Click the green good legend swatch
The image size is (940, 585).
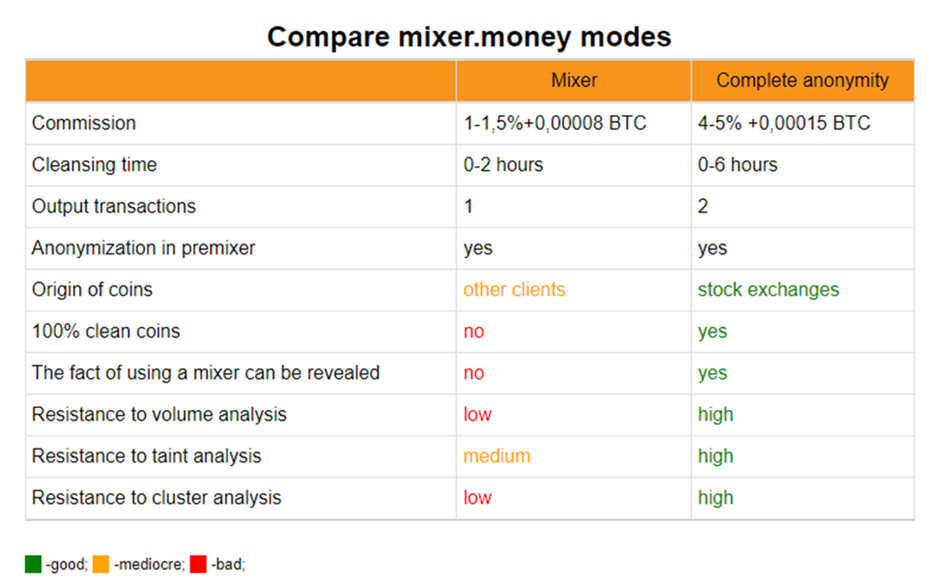click(33, 564)
